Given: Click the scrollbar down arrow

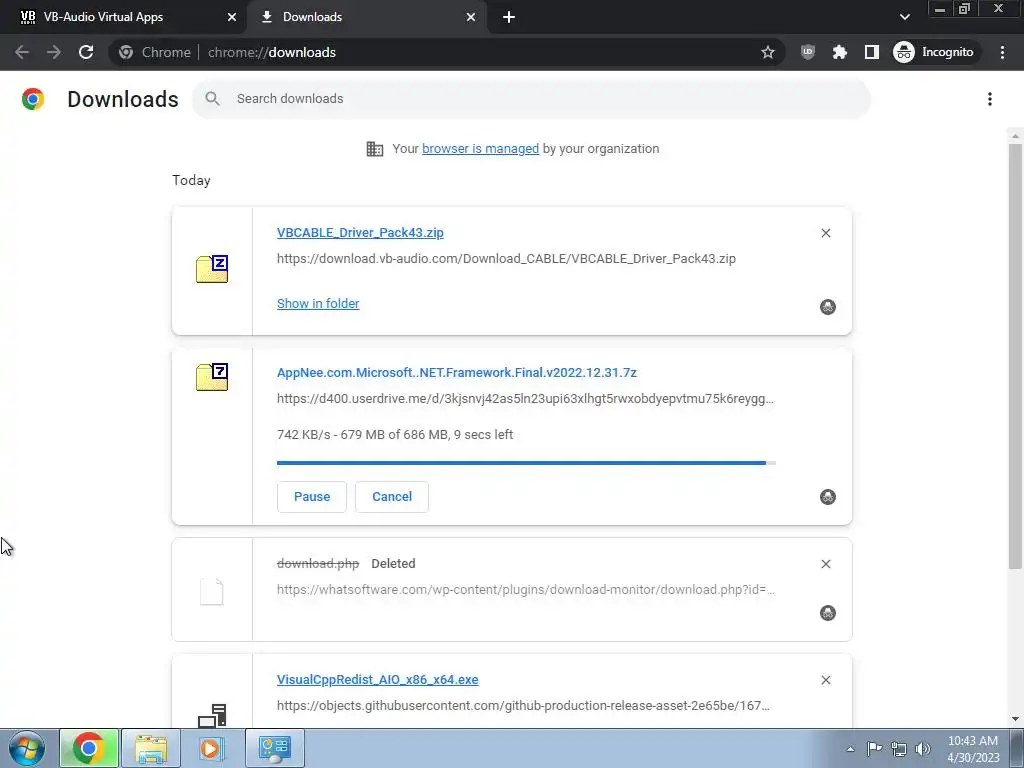Looking at the screenshot, I should click(1015, 720).
